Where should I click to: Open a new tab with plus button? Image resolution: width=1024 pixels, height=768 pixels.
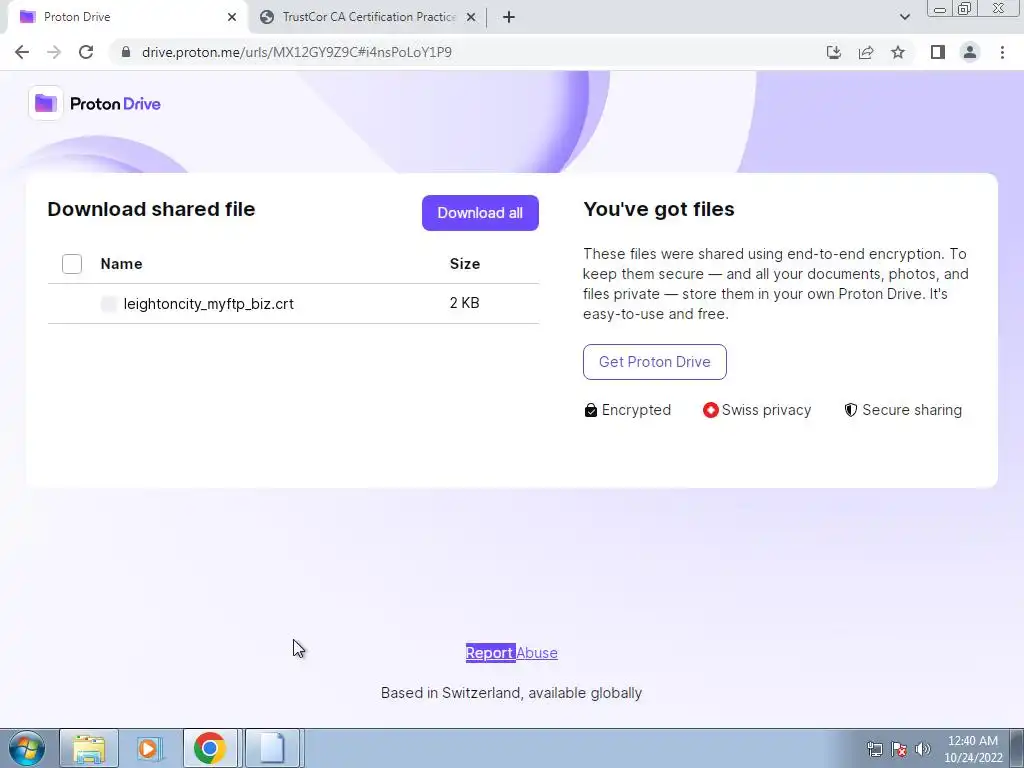pos(509,17)
